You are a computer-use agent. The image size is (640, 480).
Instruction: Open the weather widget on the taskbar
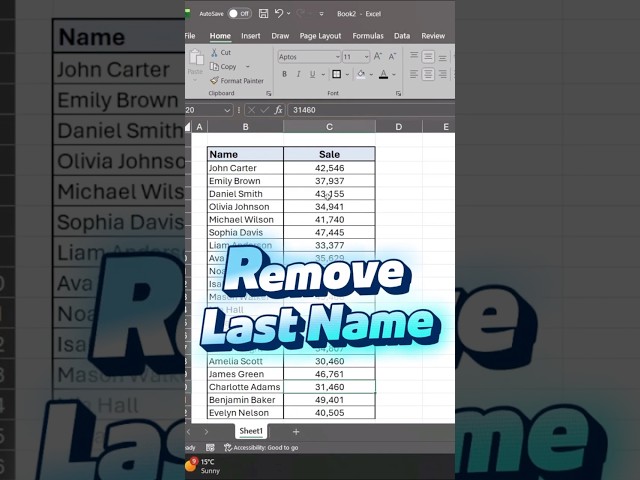(203, 466)
